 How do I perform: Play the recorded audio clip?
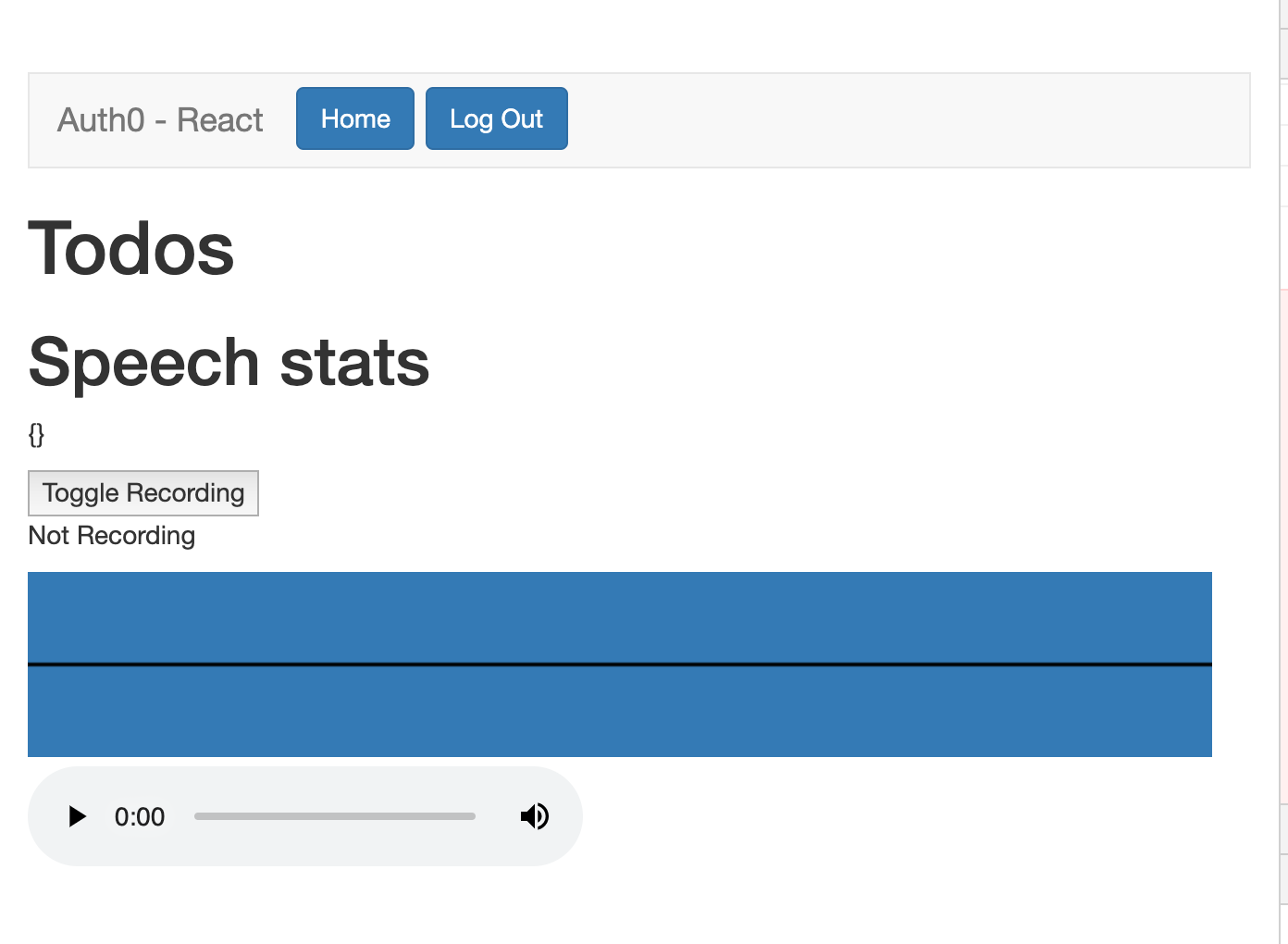coord(77,816)
